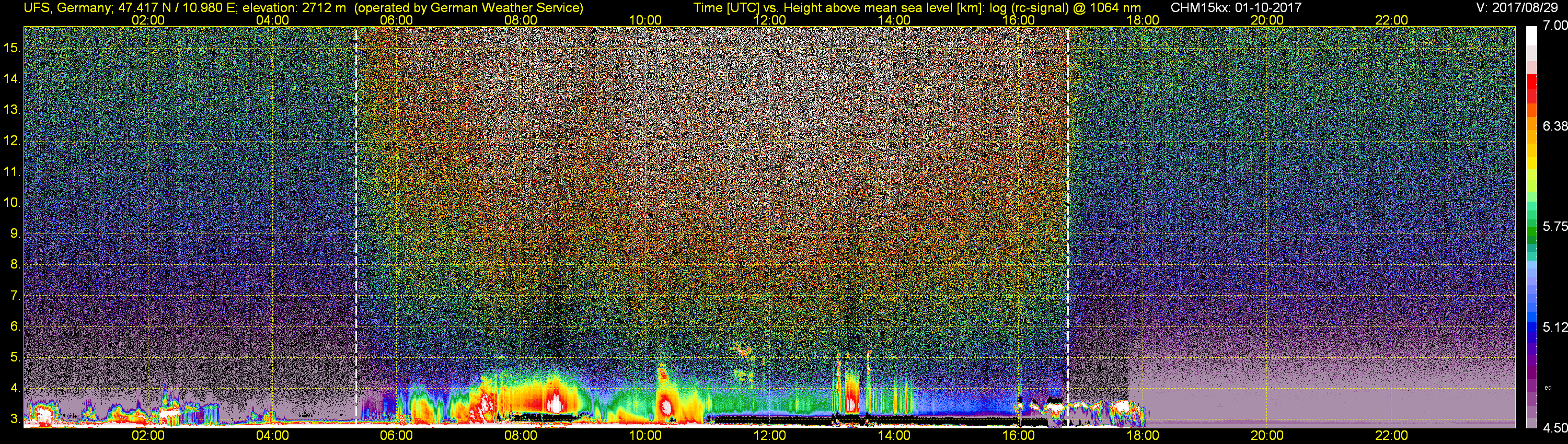Click the 08:00 label on the bottom time axis

(x=521, y=436)
